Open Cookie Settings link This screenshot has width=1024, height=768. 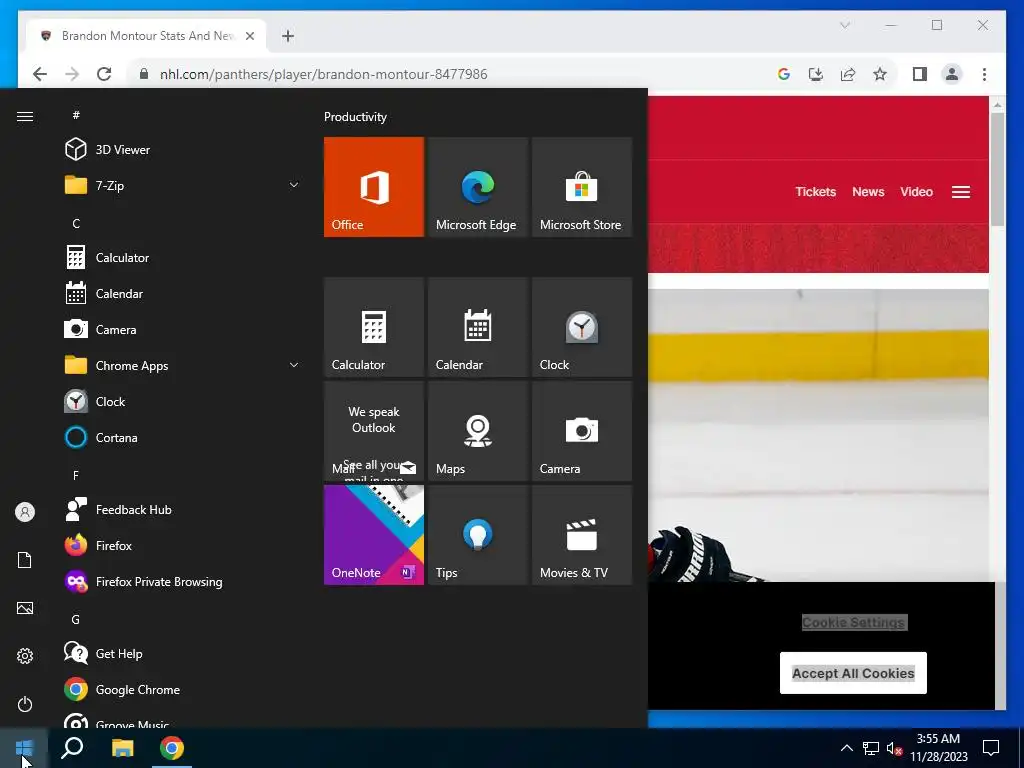854,622
